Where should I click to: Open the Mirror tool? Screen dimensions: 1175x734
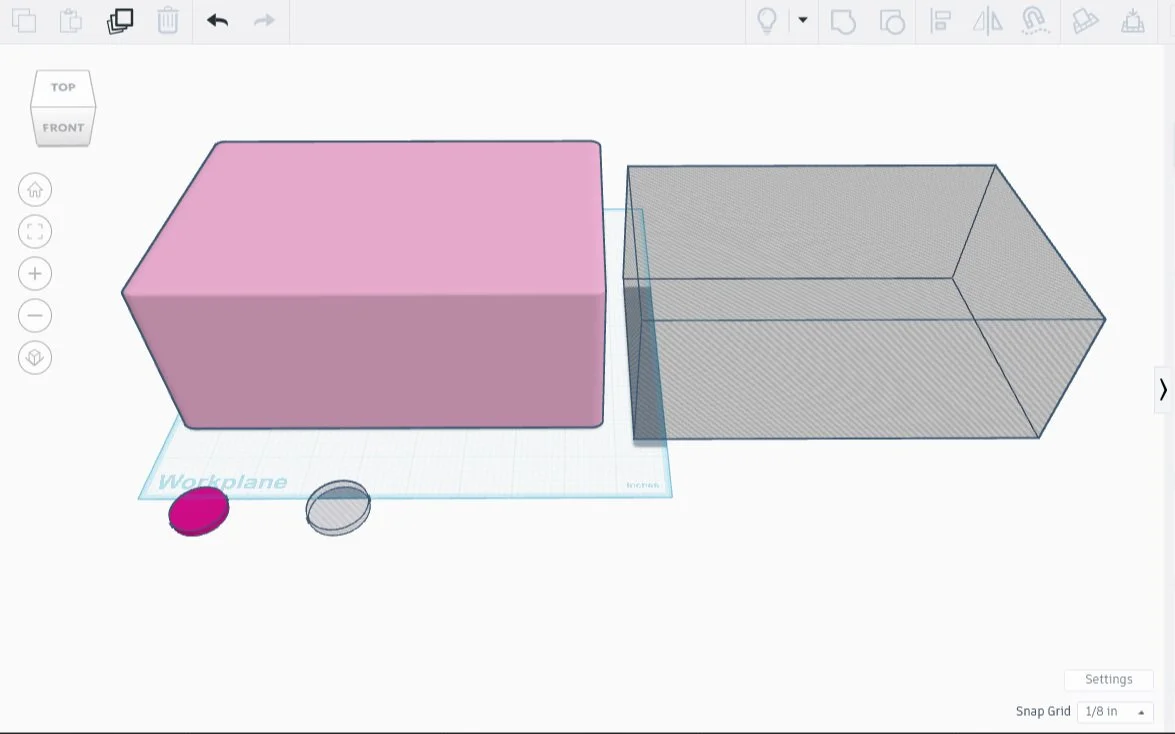click(988, 21)
